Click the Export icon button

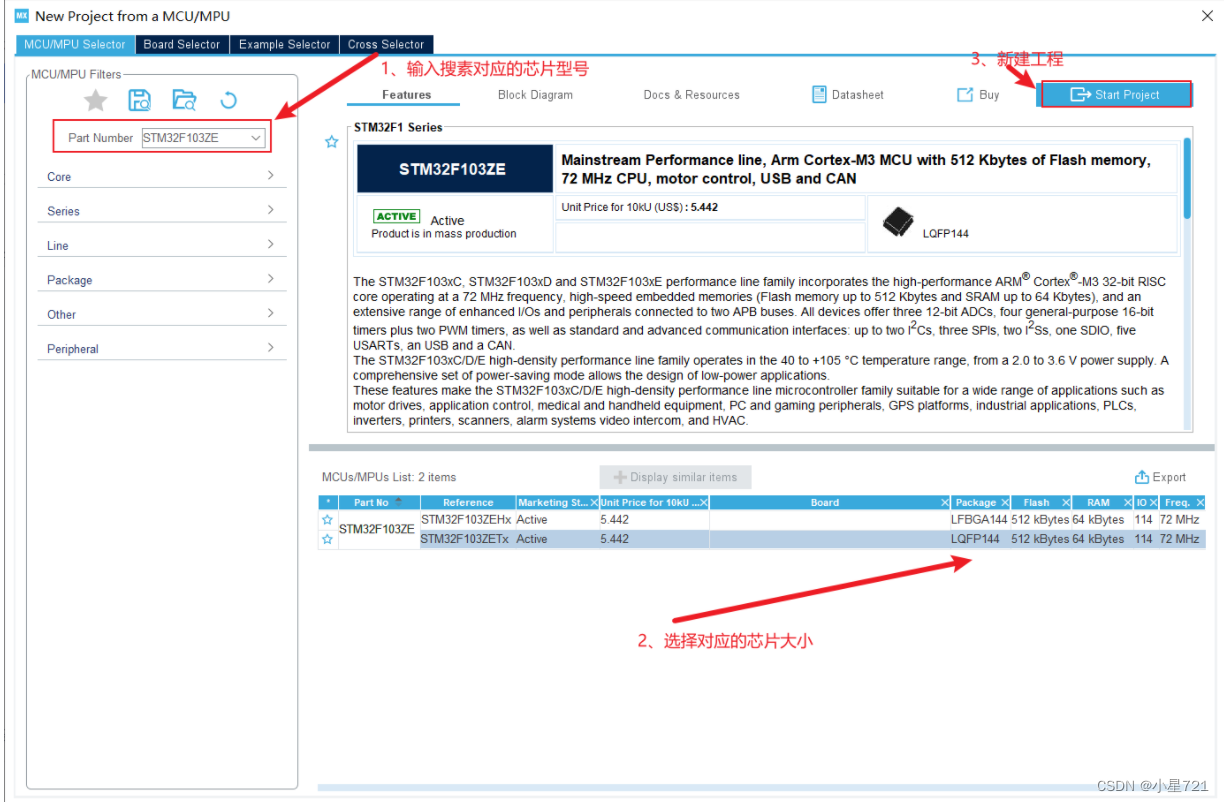click(1160, 477)
